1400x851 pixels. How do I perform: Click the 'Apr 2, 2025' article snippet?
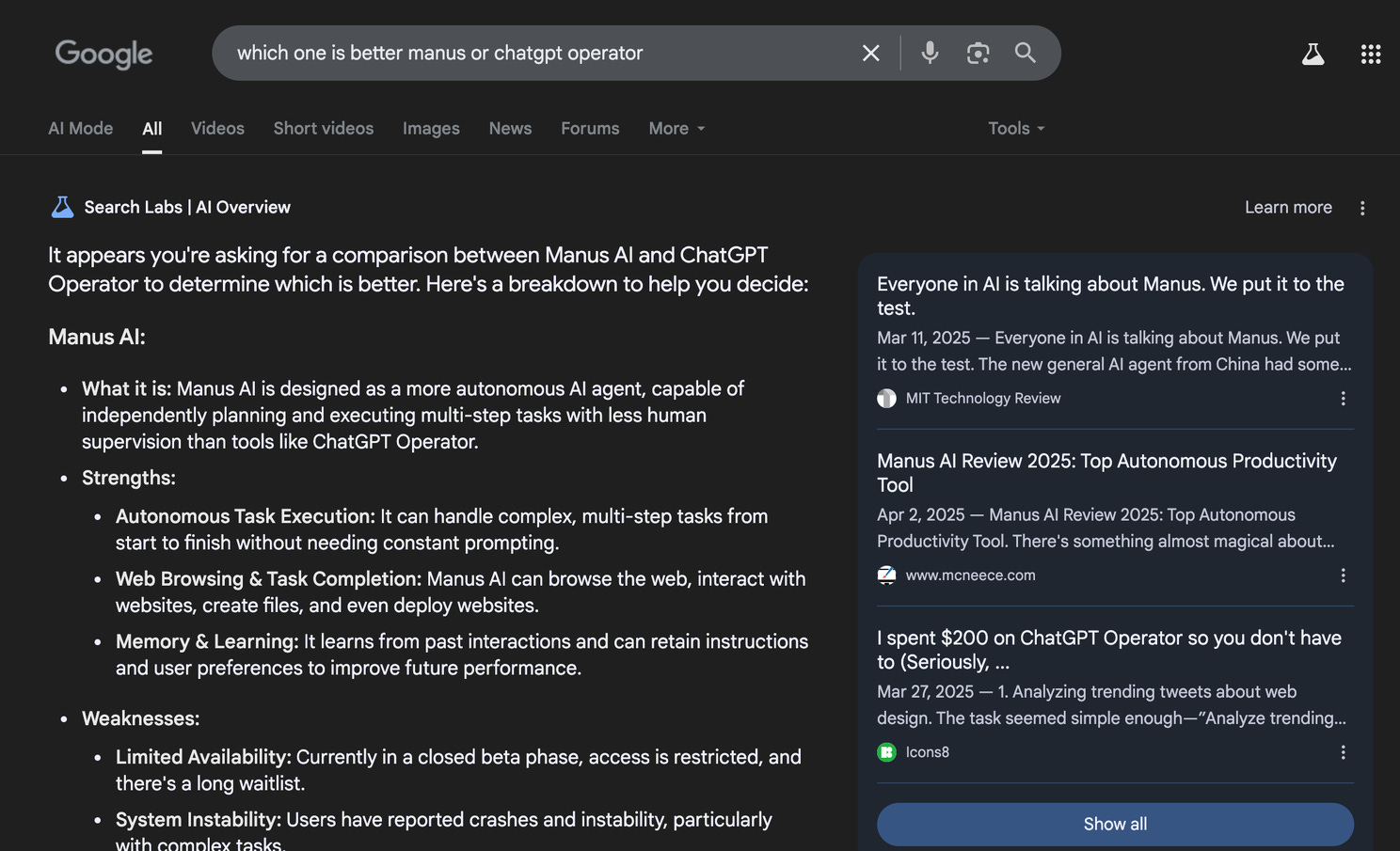(x=1106, y=528)
